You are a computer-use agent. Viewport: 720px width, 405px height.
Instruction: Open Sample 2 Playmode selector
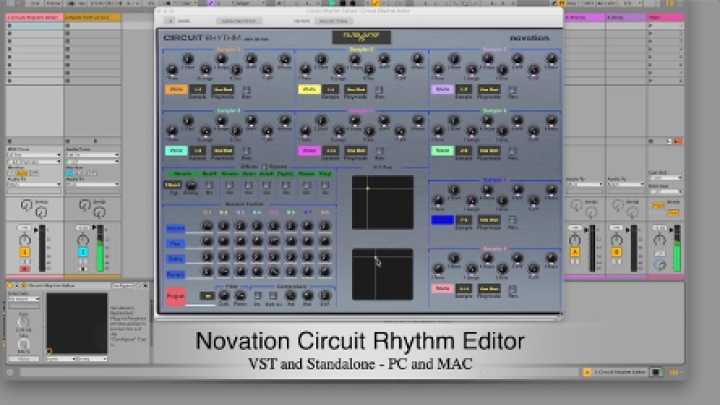click(356, 90)
